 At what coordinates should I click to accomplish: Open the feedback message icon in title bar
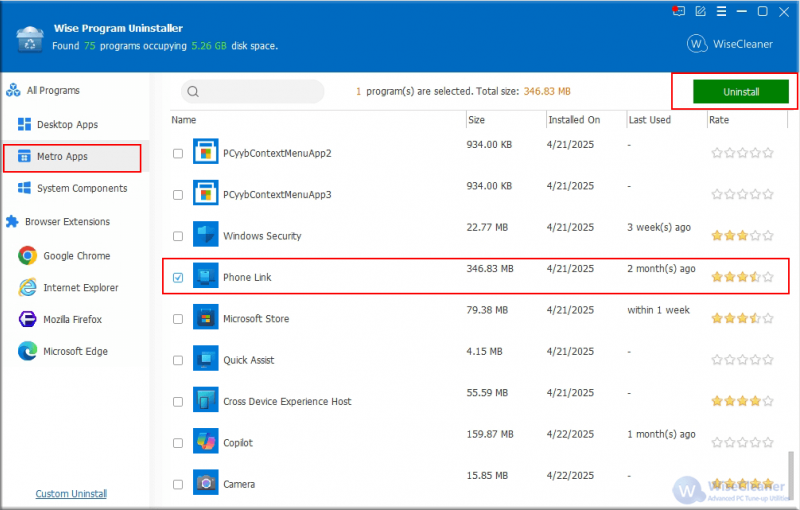pyautogui.click(x=679, y=11)
